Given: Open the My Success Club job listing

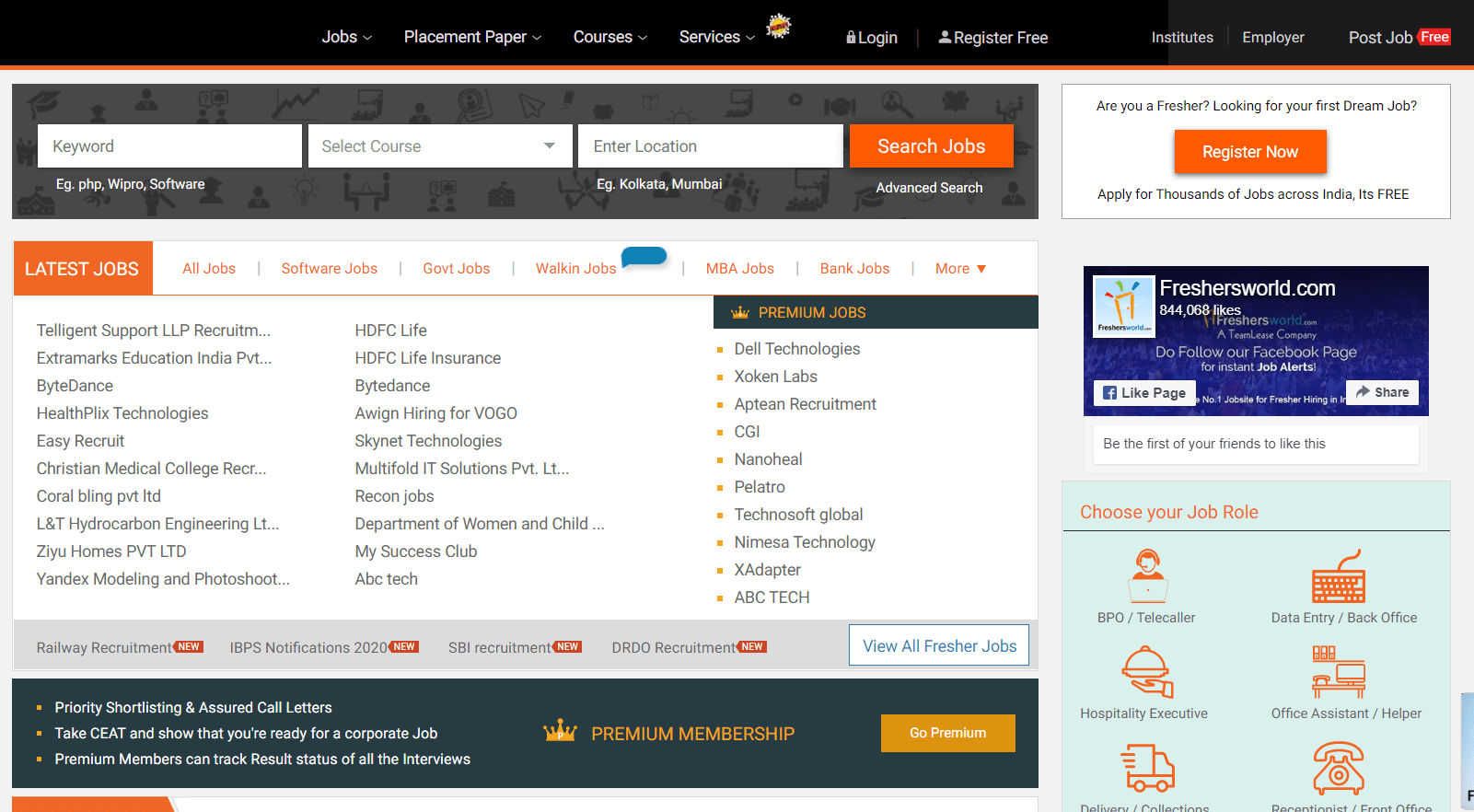Looking at the screenshot, I should 416,551.
